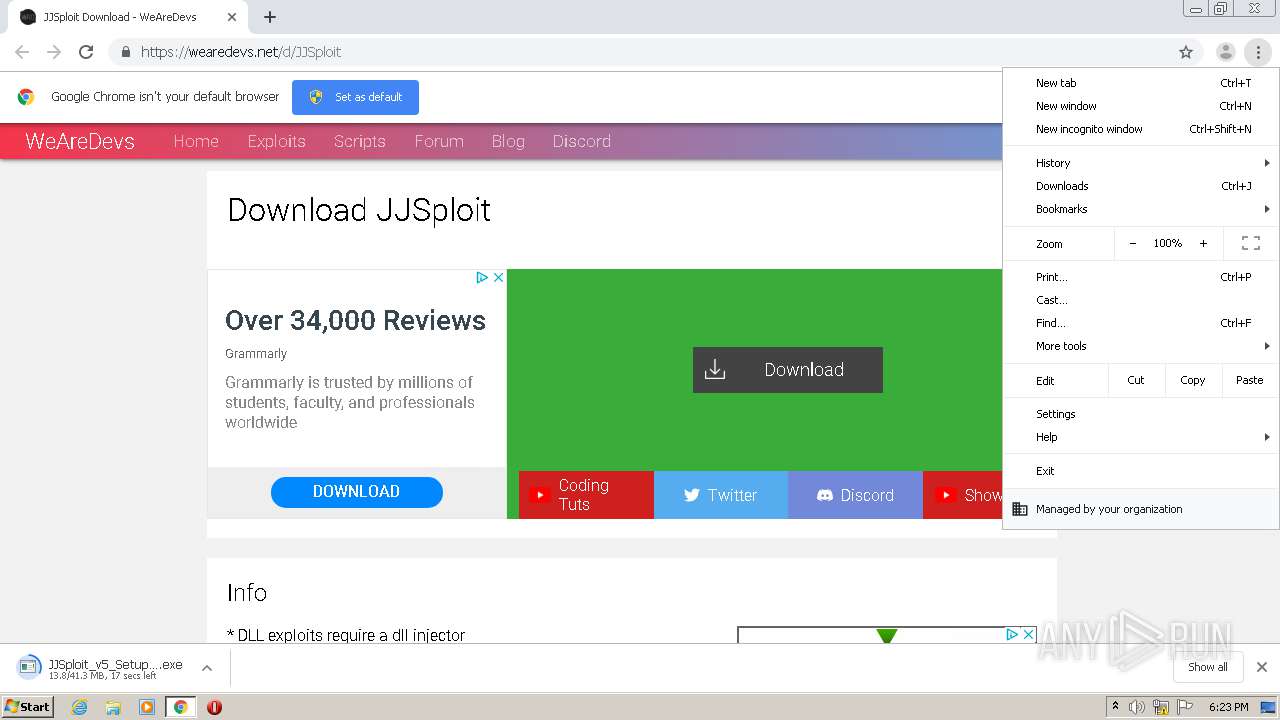Click the JJSploit_v5_Setup exe download item
Screen dimensions: 1280x720
pyautogui.click(x=101, y=668)
